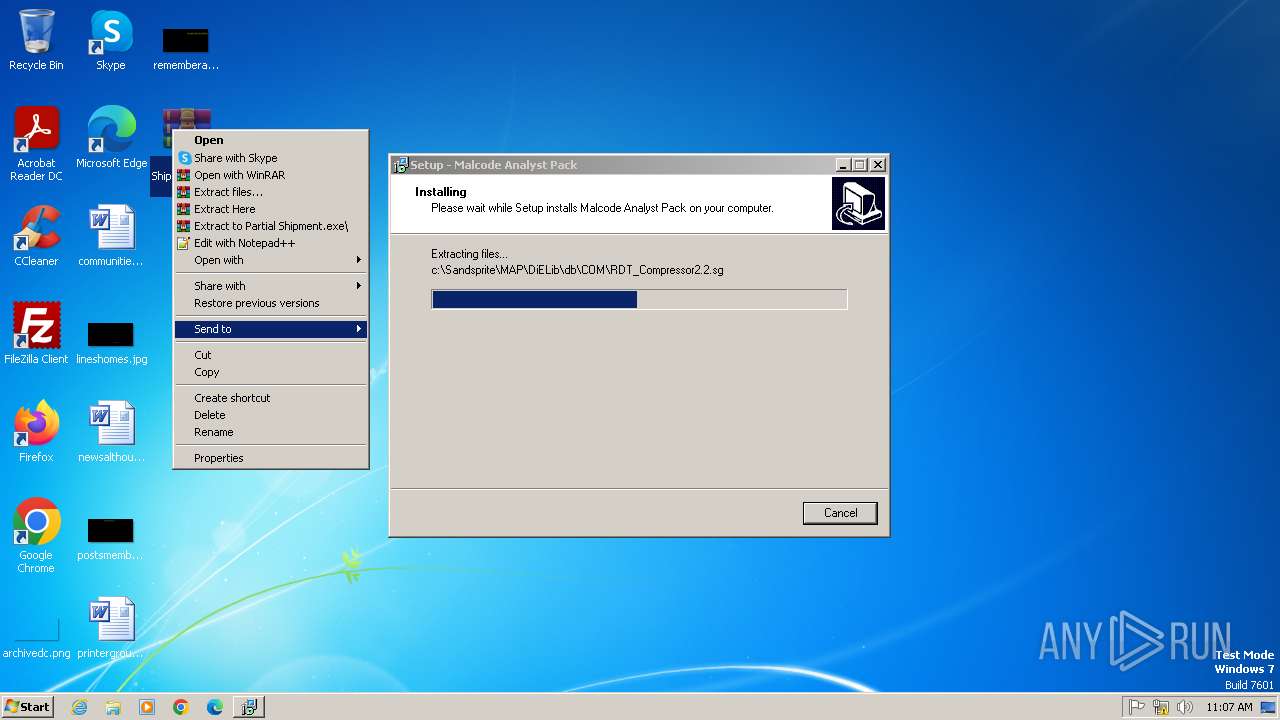Open the volume speaker tray icon
1280x720 pixels.
pyautogui.click(x=1185, y=707)
